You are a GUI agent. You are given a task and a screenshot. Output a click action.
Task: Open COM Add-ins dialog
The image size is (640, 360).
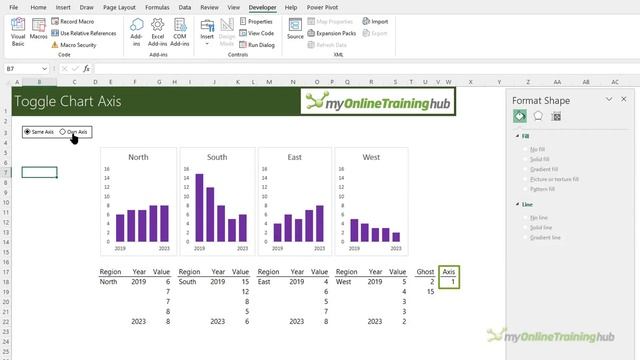(x=180, y=32)
